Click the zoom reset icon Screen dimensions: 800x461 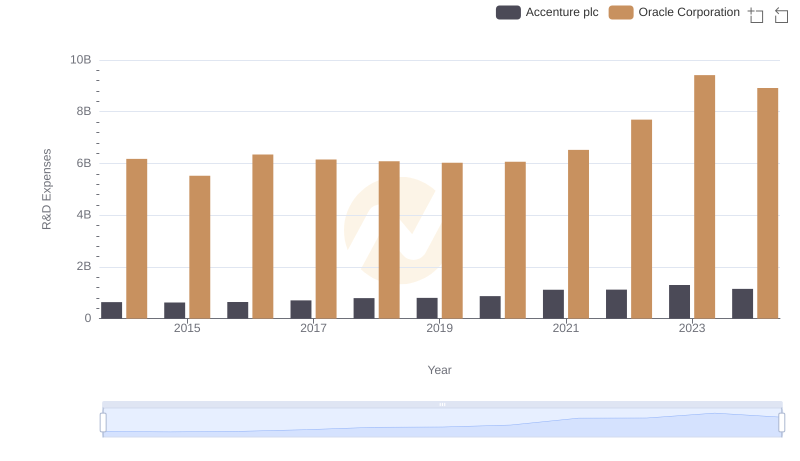click(x=781, y=15)
